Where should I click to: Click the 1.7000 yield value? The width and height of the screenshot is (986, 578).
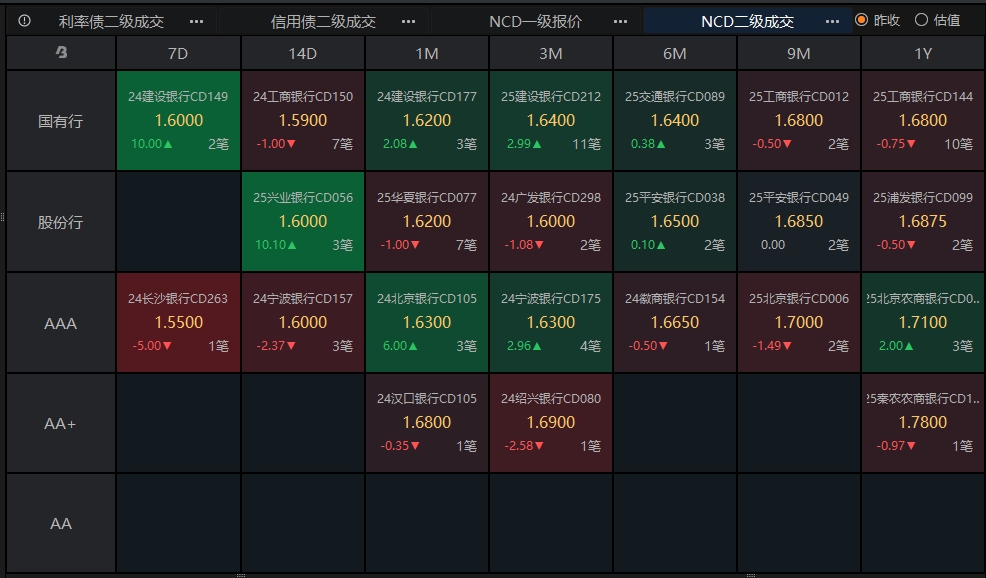[799, 322]
